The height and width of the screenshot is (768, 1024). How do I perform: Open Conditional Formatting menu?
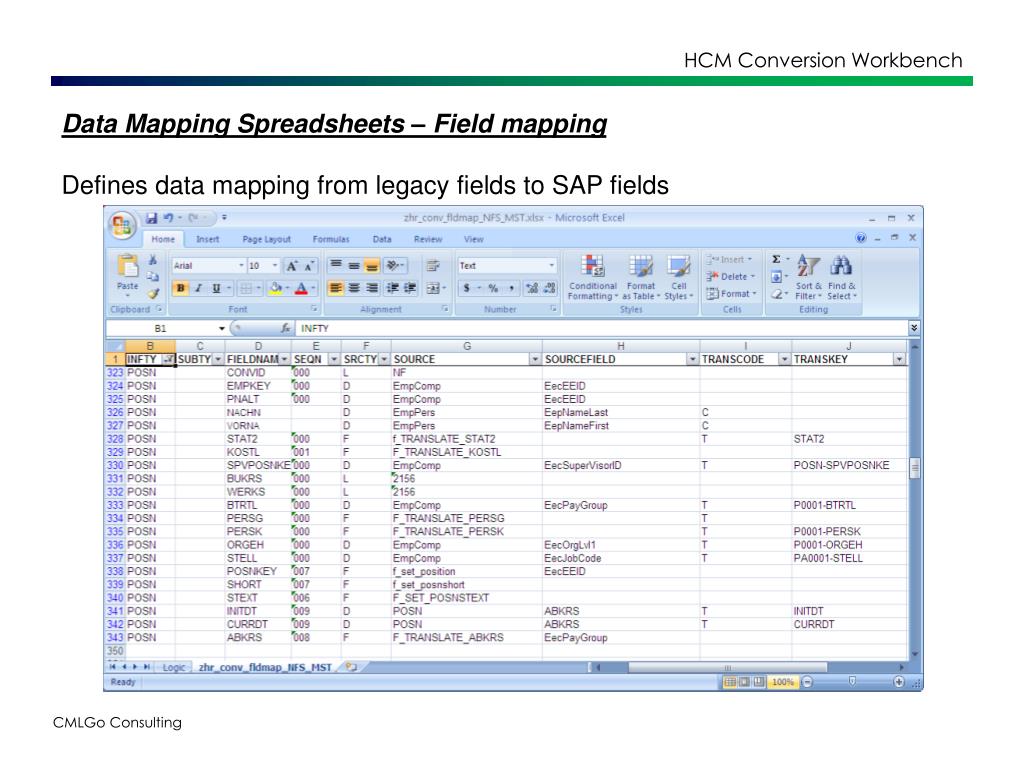[x=592, y=278]
